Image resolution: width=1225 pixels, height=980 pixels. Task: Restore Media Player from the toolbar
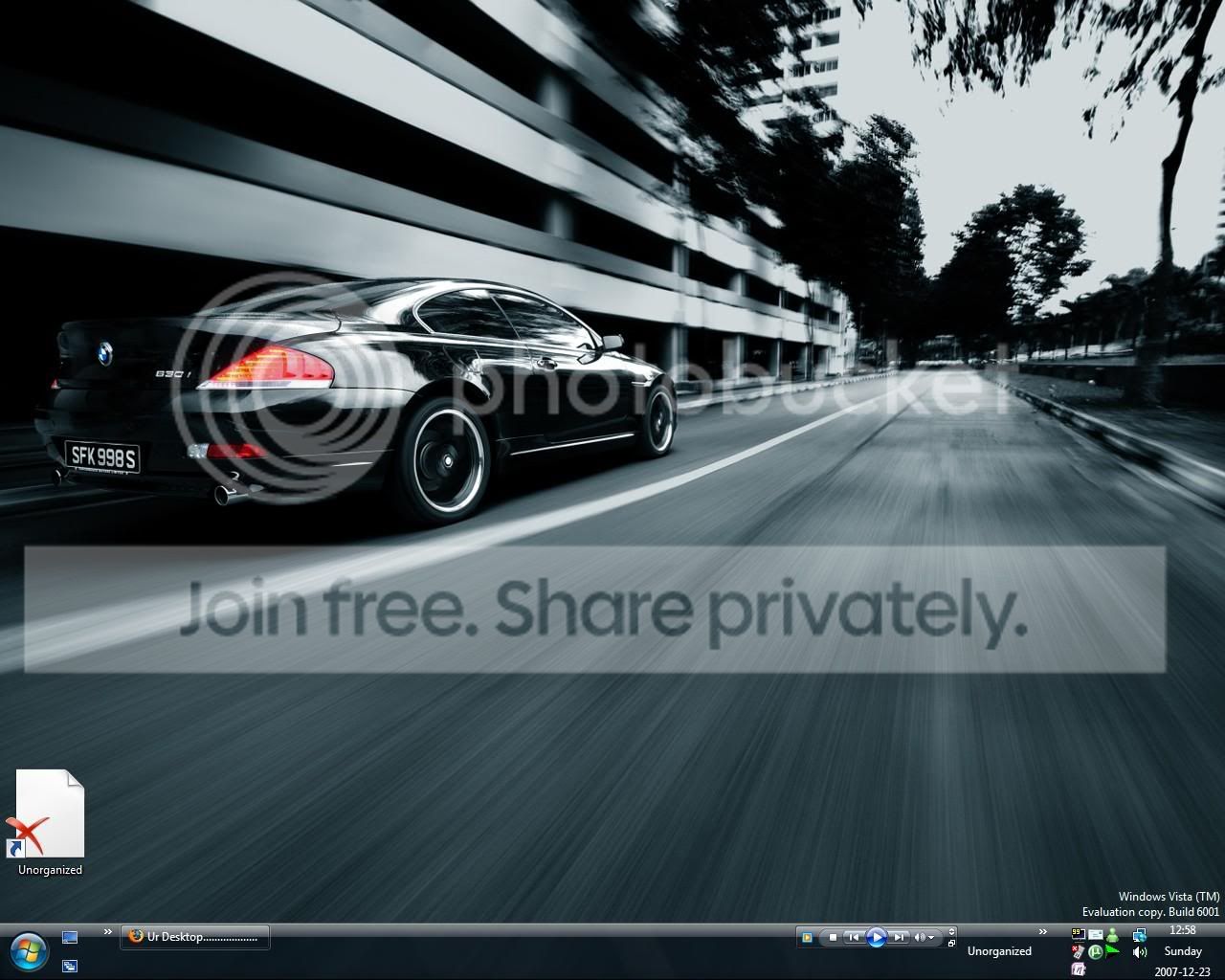[951, 944]
